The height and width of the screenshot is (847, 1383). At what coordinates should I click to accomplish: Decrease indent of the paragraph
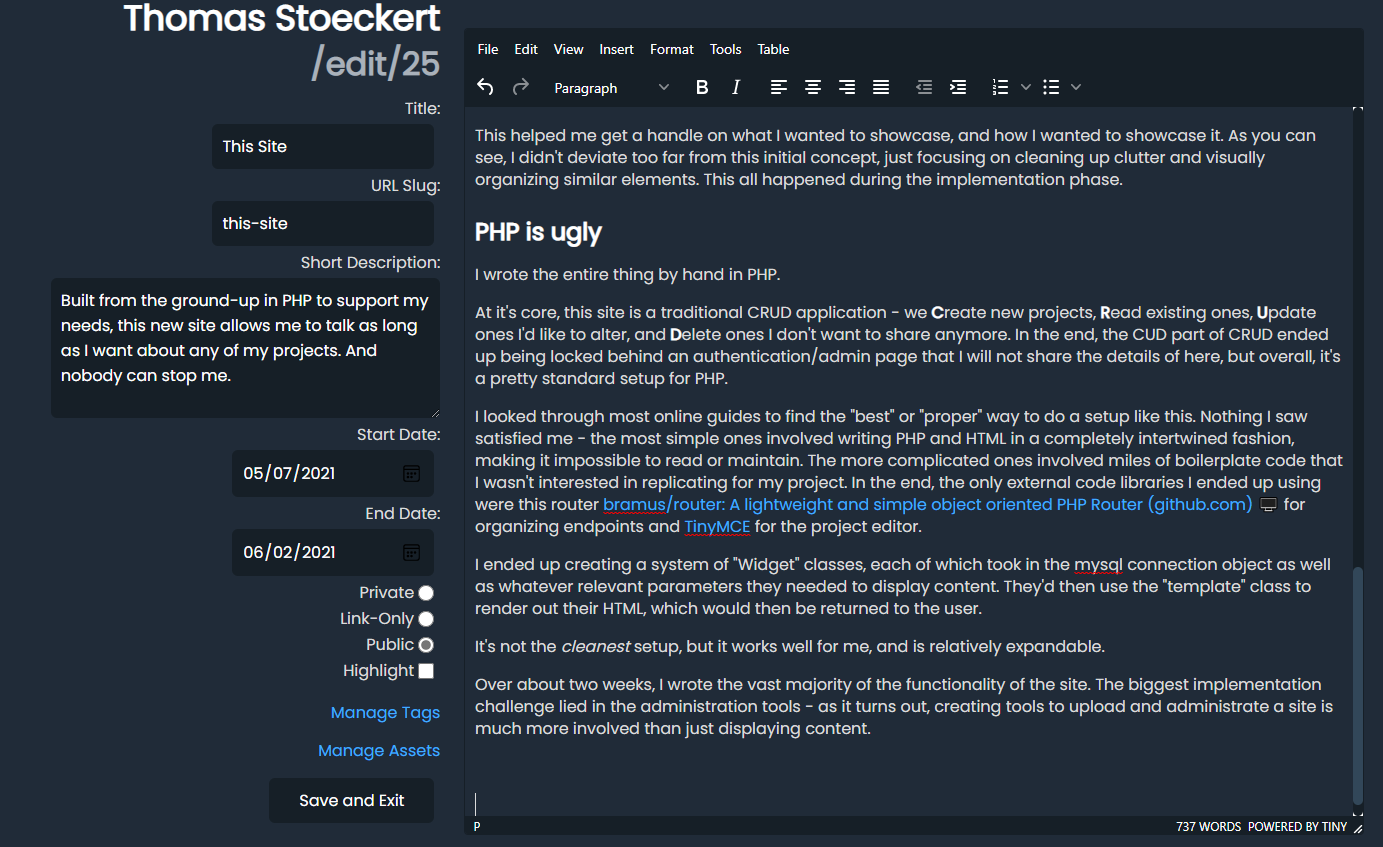[924, 88]
